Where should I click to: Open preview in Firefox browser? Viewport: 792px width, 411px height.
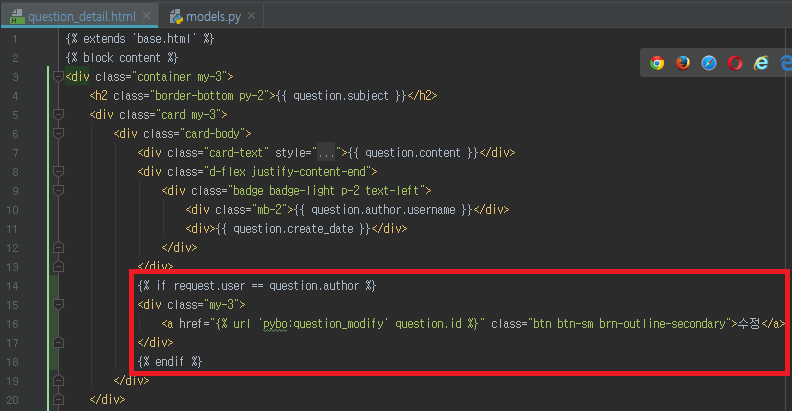[x=683, y=63]
